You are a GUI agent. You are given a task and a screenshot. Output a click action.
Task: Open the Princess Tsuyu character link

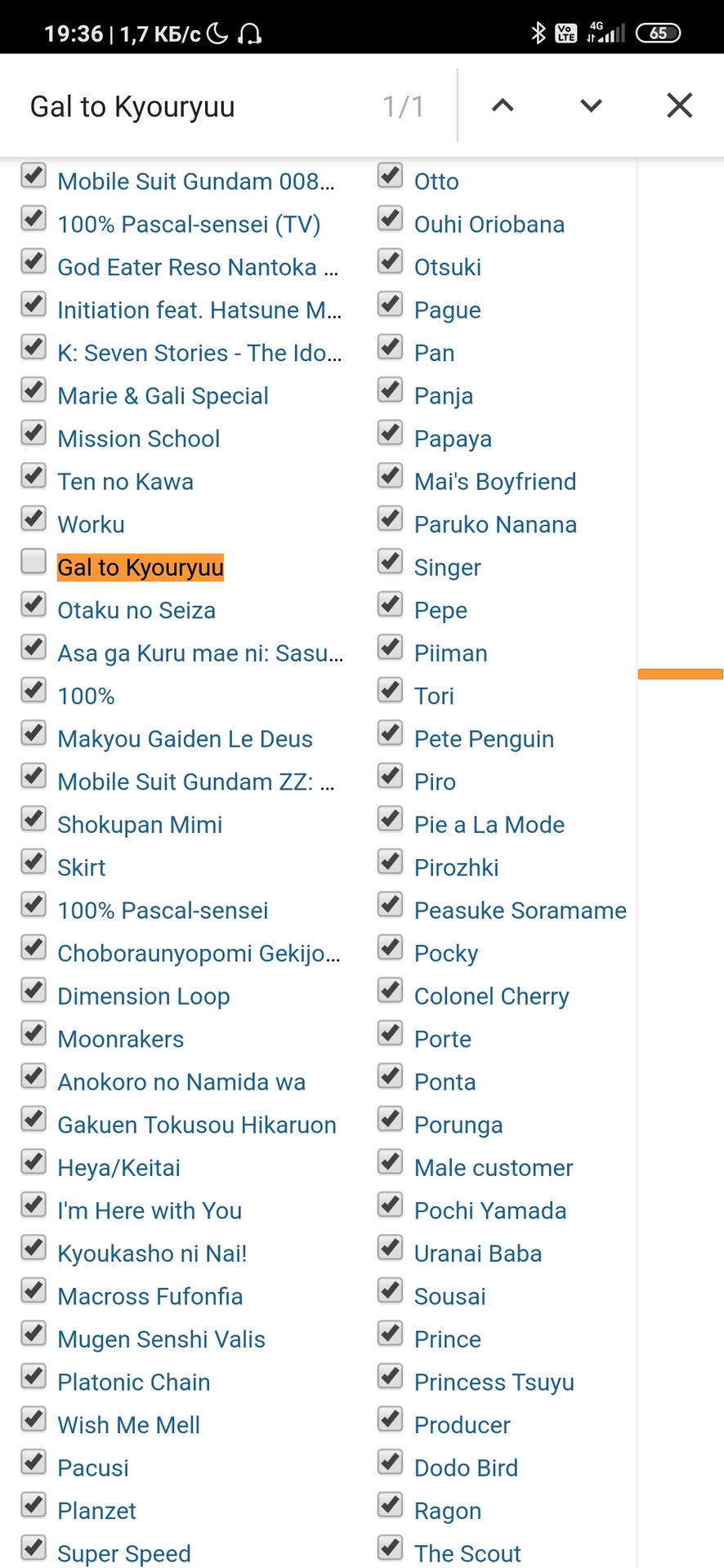(494, 1383)
